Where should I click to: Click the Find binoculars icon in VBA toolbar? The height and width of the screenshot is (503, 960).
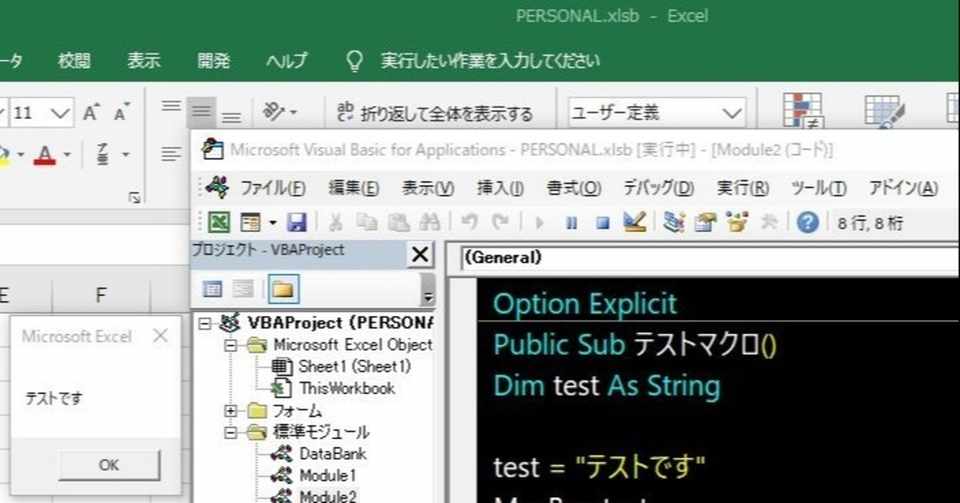(430, 222)
